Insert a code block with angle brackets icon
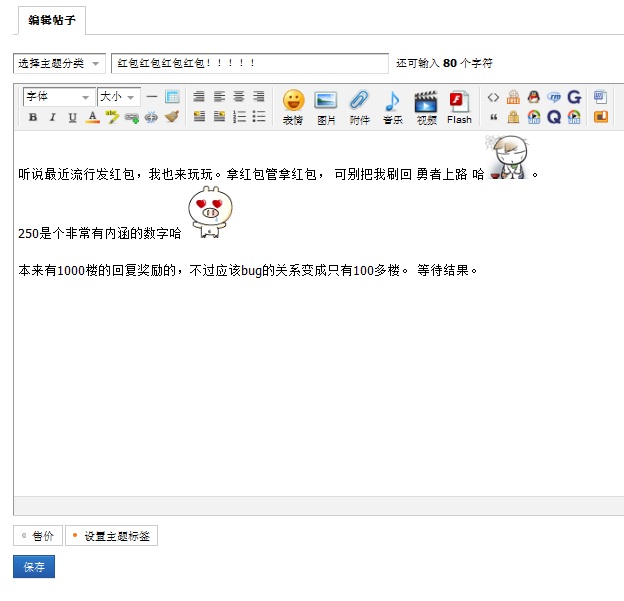The width and height of the screenshot is (624, 601). [x=493, y=97]
